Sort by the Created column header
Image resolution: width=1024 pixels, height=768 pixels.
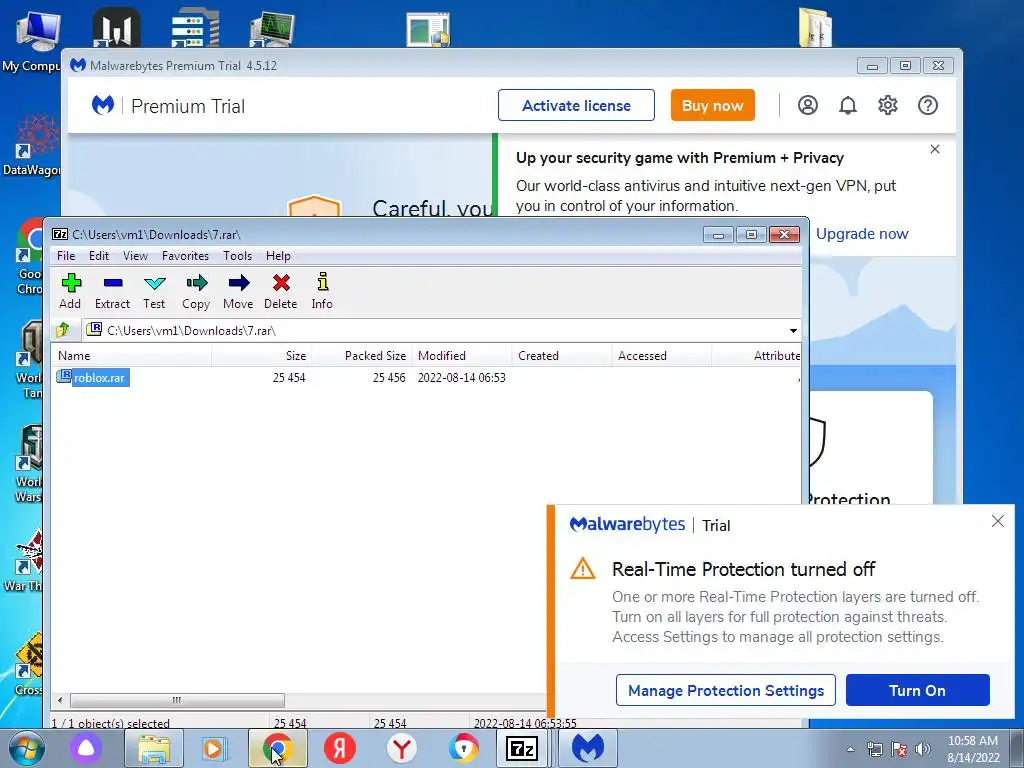(561, 356)
